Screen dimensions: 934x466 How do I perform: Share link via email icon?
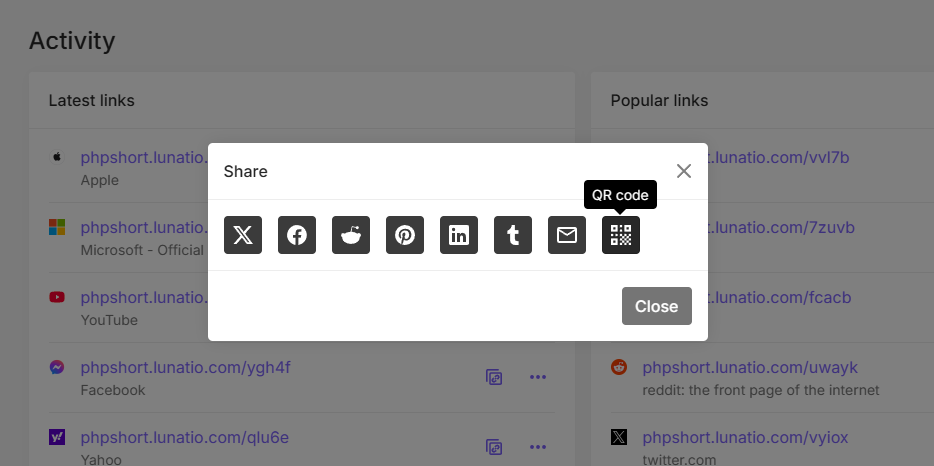(567, 235)
